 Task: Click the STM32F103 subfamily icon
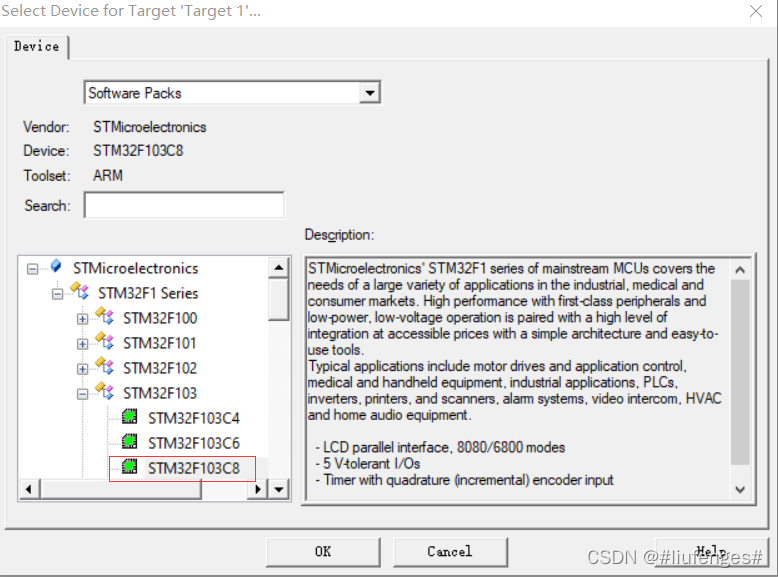pos(104,390)
